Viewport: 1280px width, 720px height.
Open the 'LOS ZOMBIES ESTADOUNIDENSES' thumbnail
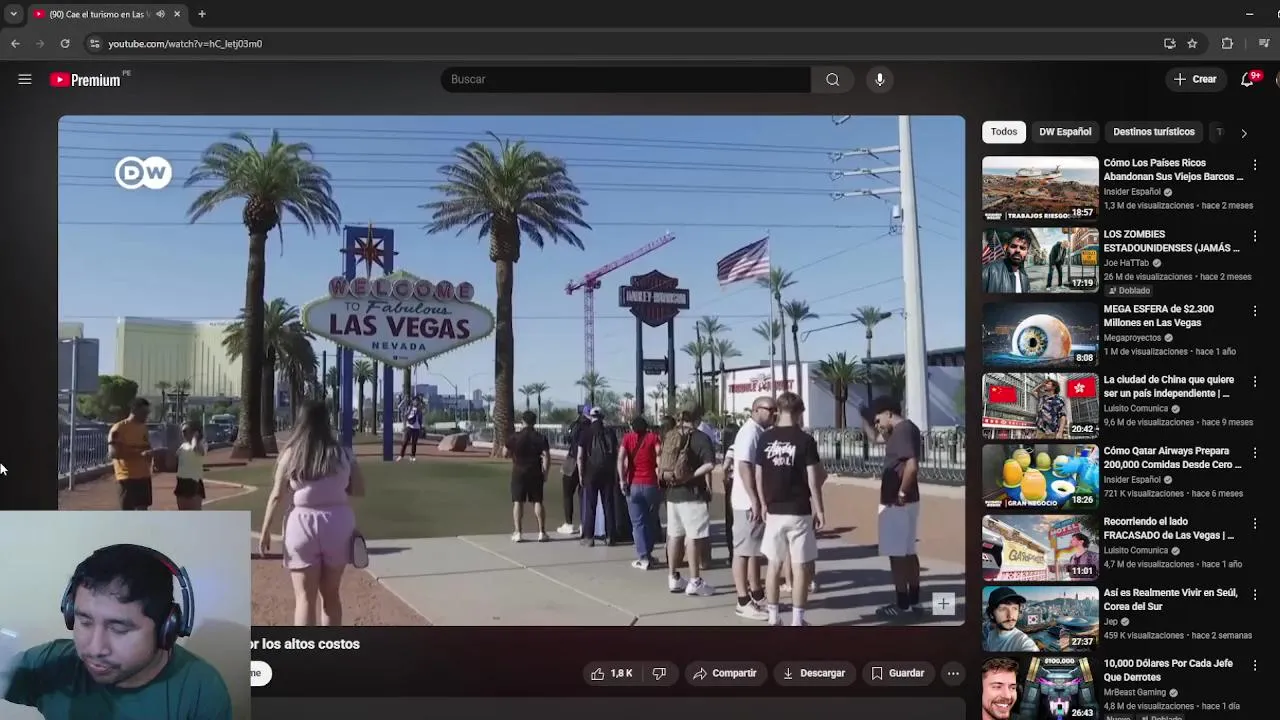pos(1040,260)
